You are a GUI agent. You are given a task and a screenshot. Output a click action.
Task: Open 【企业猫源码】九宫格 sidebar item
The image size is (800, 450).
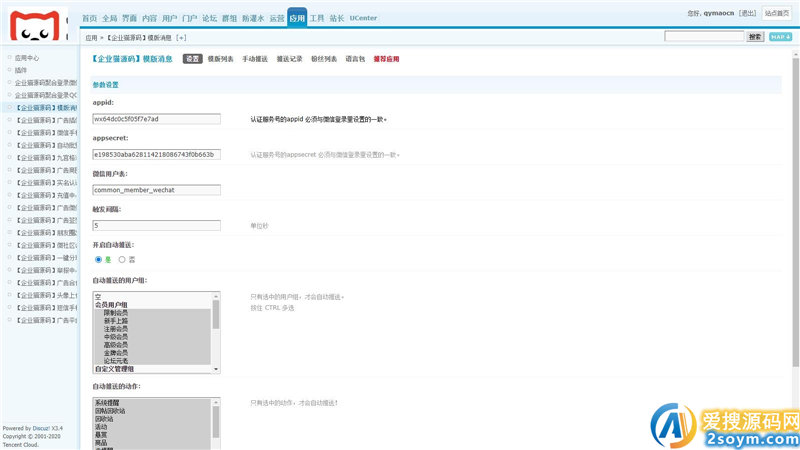point(46,158)
